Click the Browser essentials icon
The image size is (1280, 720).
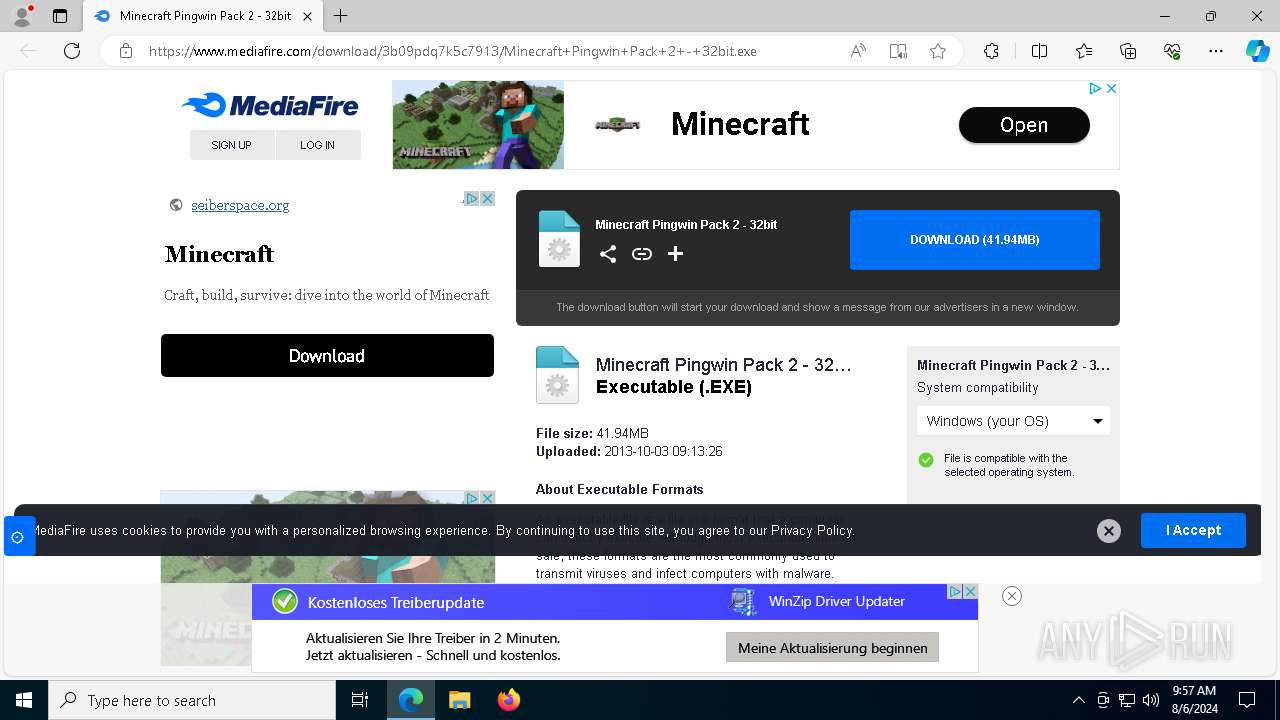pos(1172,51)
